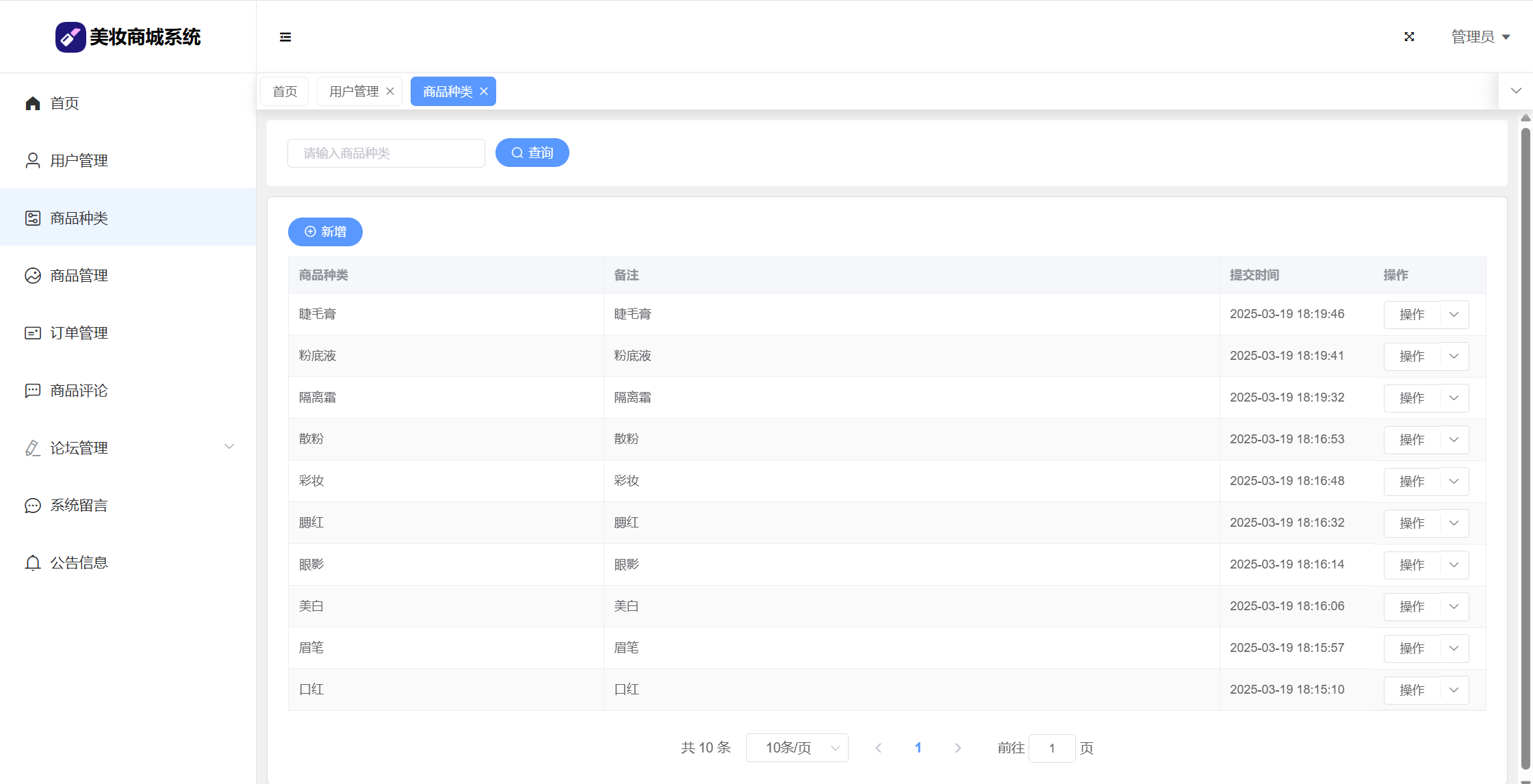Close the 商品种类 tab
Image resolution: width=1533 pixels, height=784 pixels.
484,92
